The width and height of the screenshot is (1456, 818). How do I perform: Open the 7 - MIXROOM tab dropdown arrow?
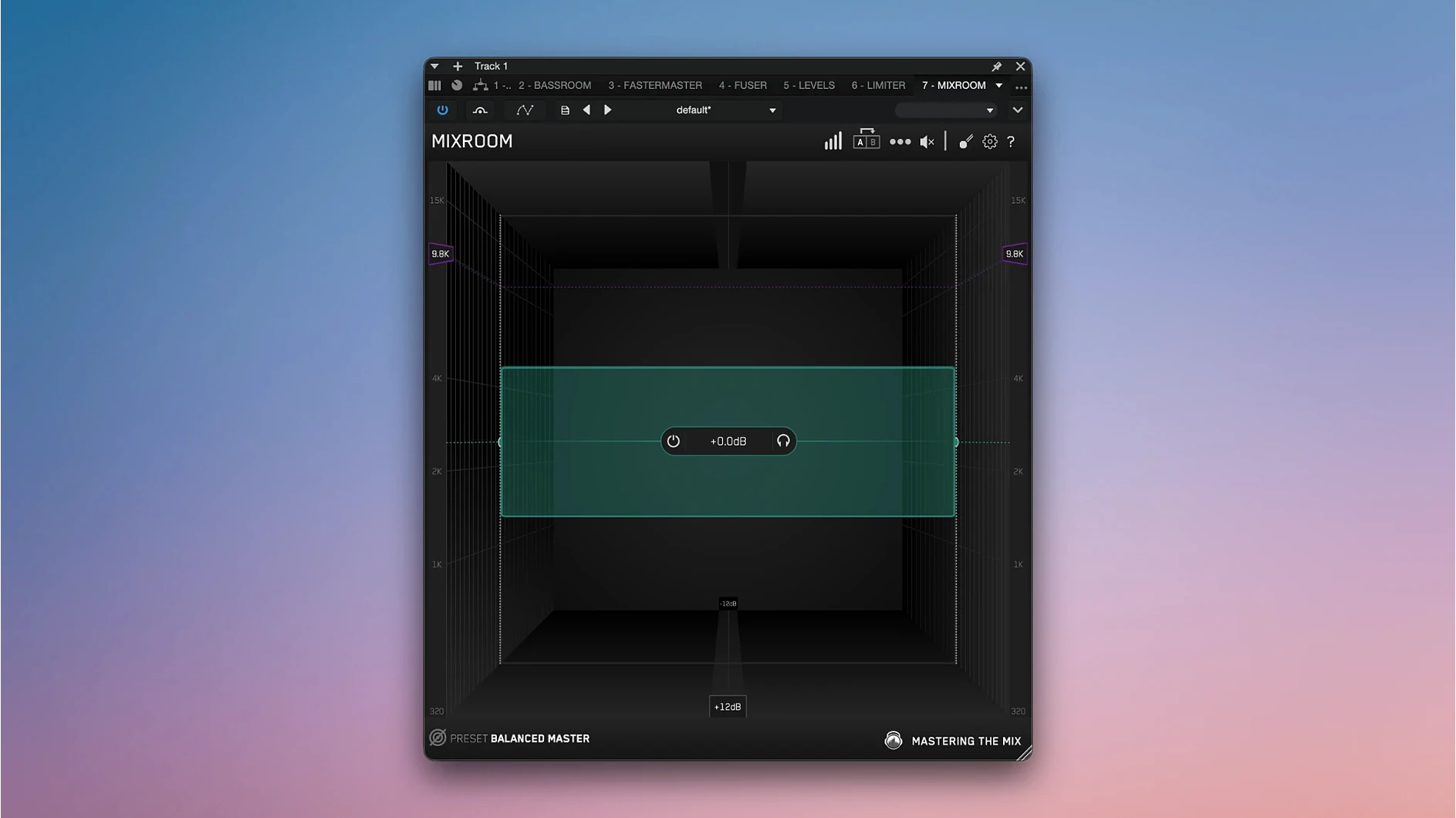coord(999,86)
